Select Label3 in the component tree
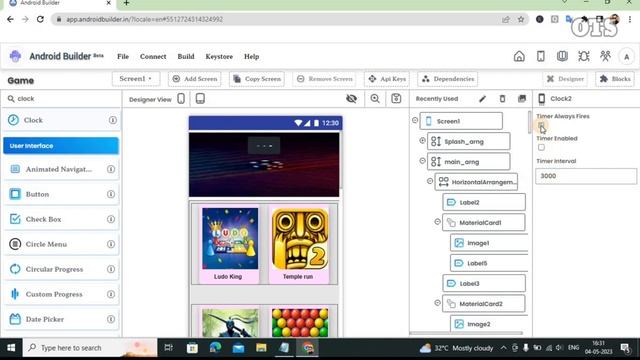 point(484,283)
